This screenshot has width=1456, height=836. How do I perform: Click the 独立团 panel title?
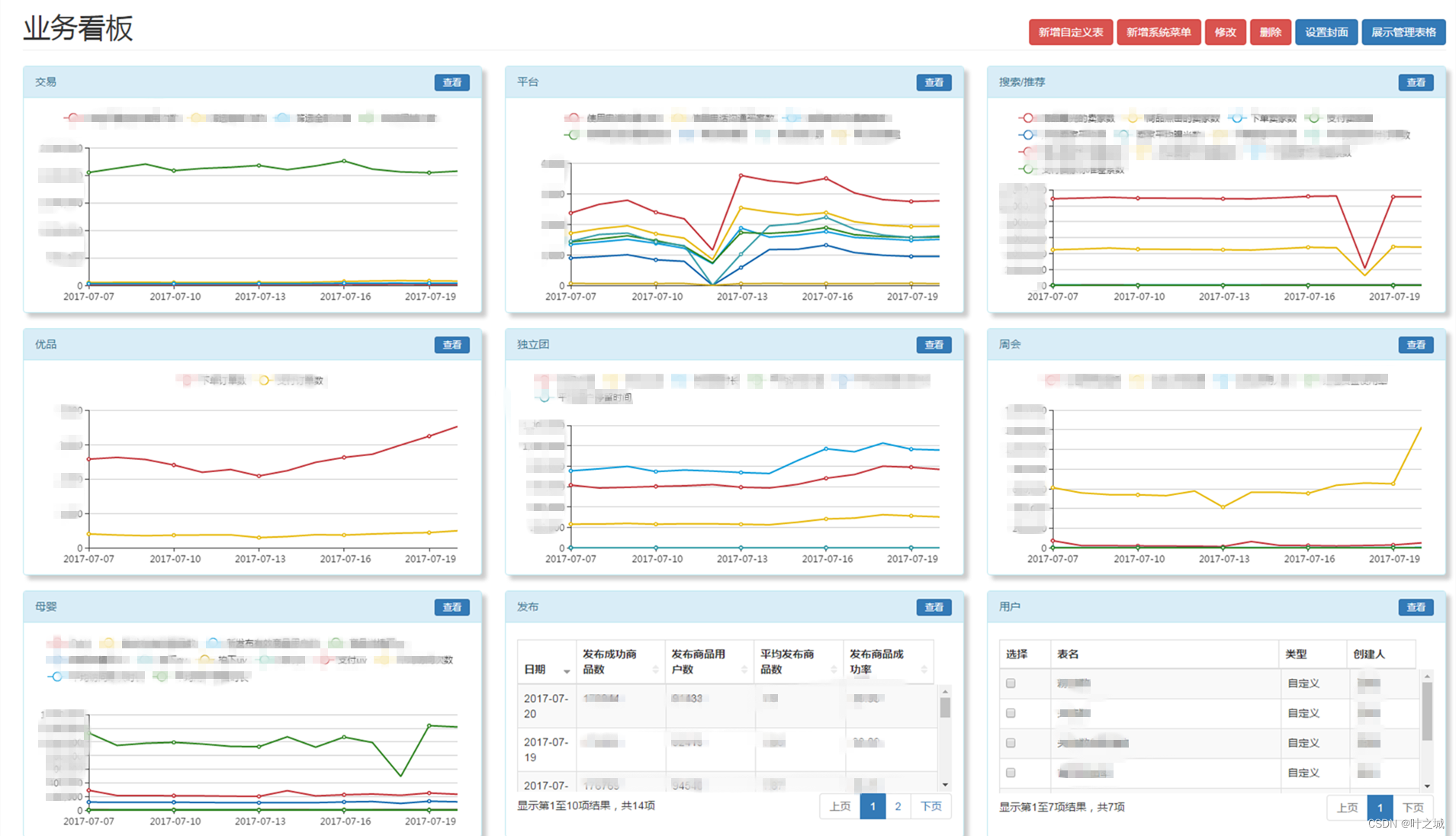coord(533,344)
